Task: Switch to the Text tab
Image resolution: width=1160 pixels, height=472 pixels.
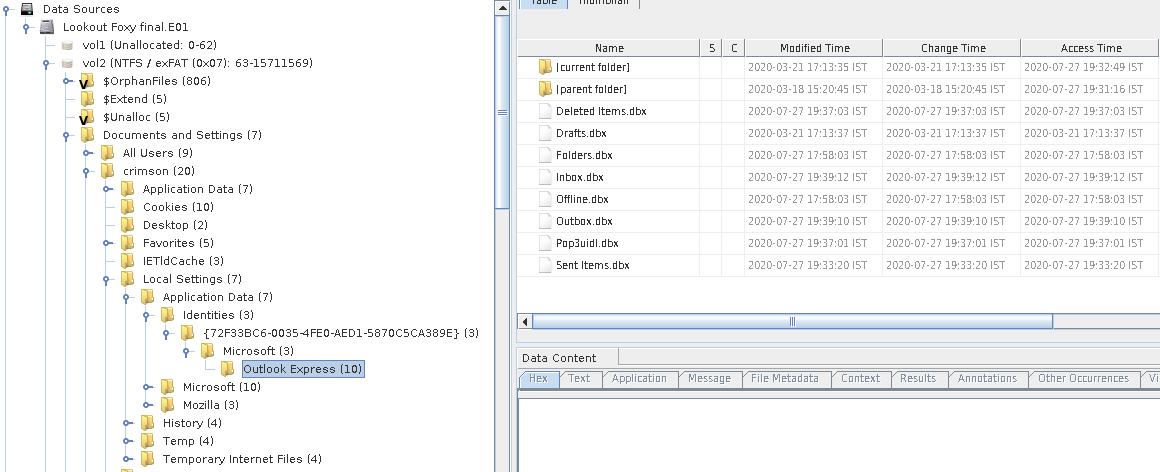Action: (579, 378)
